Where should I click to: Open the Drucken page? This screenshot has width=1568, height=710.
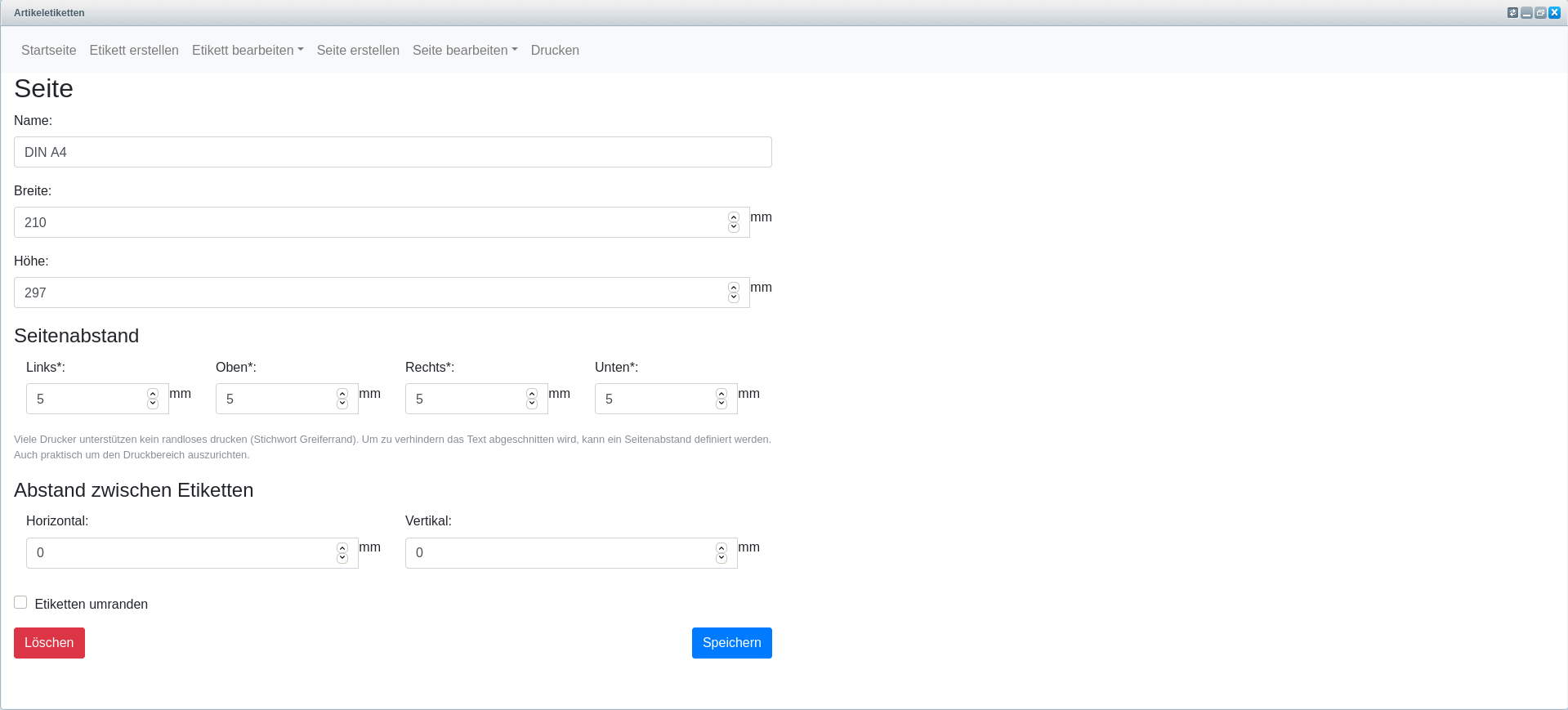click(x=555, y=50)
